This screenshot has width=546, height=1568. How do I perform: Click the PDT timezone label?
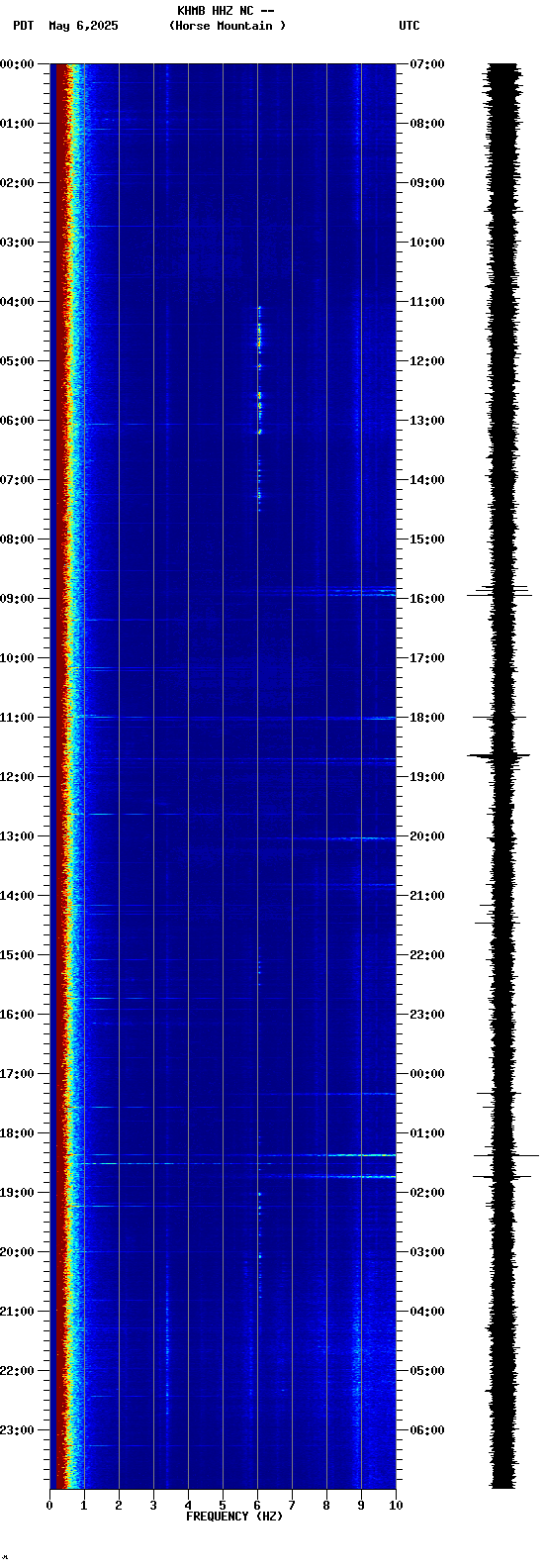[x=23, y=26]
